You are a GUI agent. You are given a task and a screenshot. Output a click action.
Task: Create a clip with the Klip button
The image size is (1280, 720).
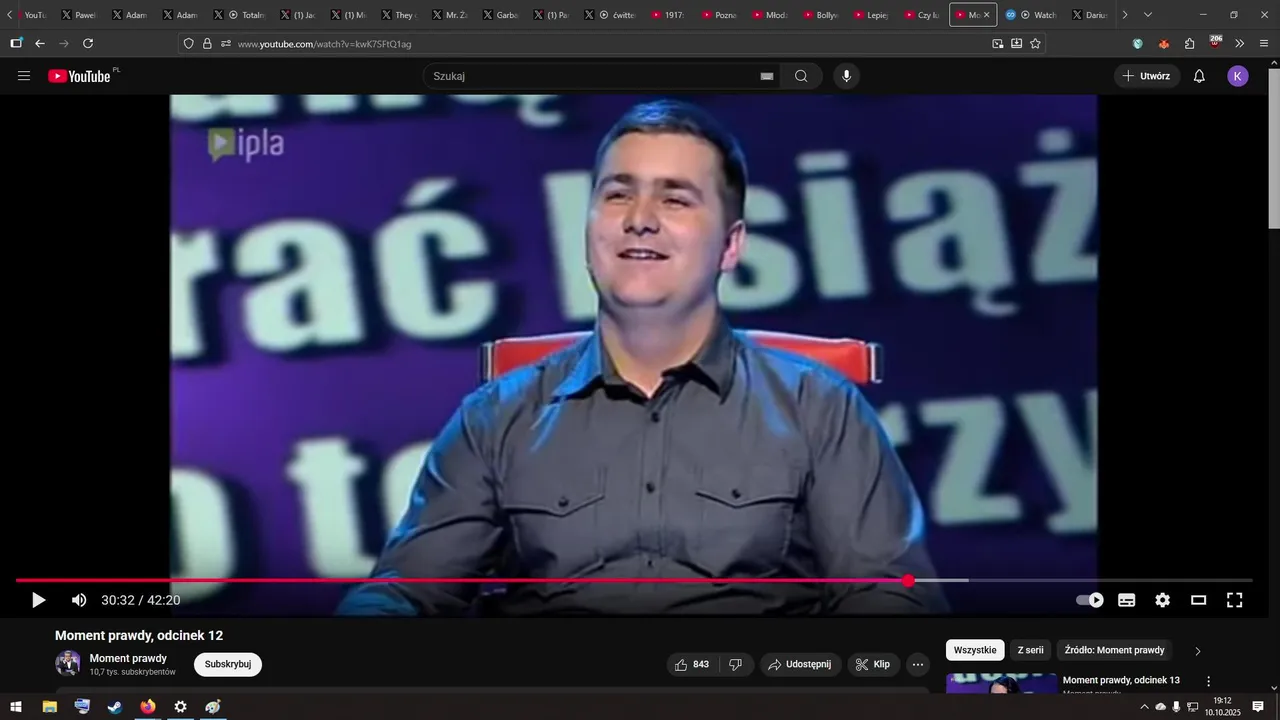[873, 664]
